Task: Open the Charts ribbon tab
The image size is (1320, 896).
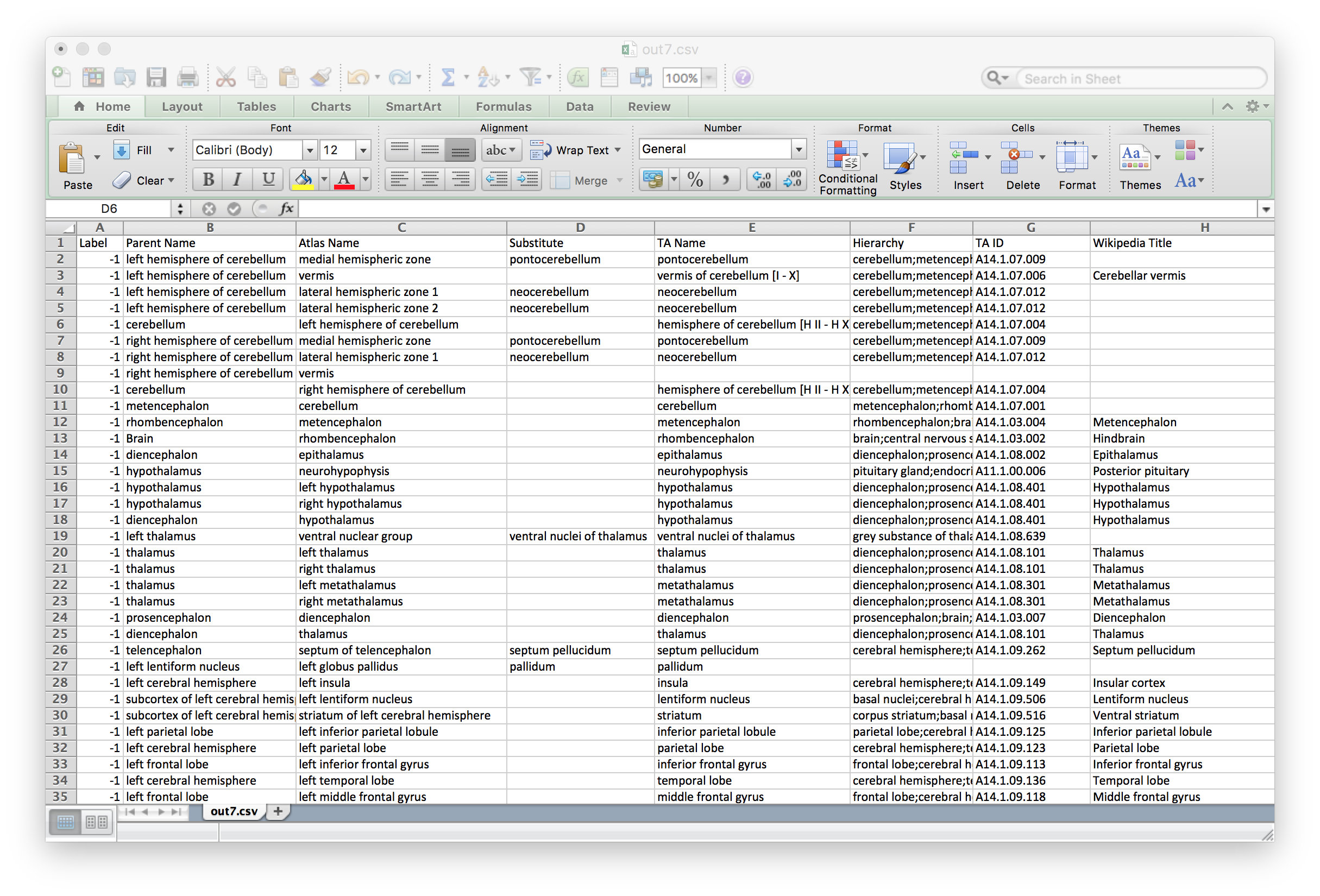Action: pyautogui.click(x=331, y=107)
